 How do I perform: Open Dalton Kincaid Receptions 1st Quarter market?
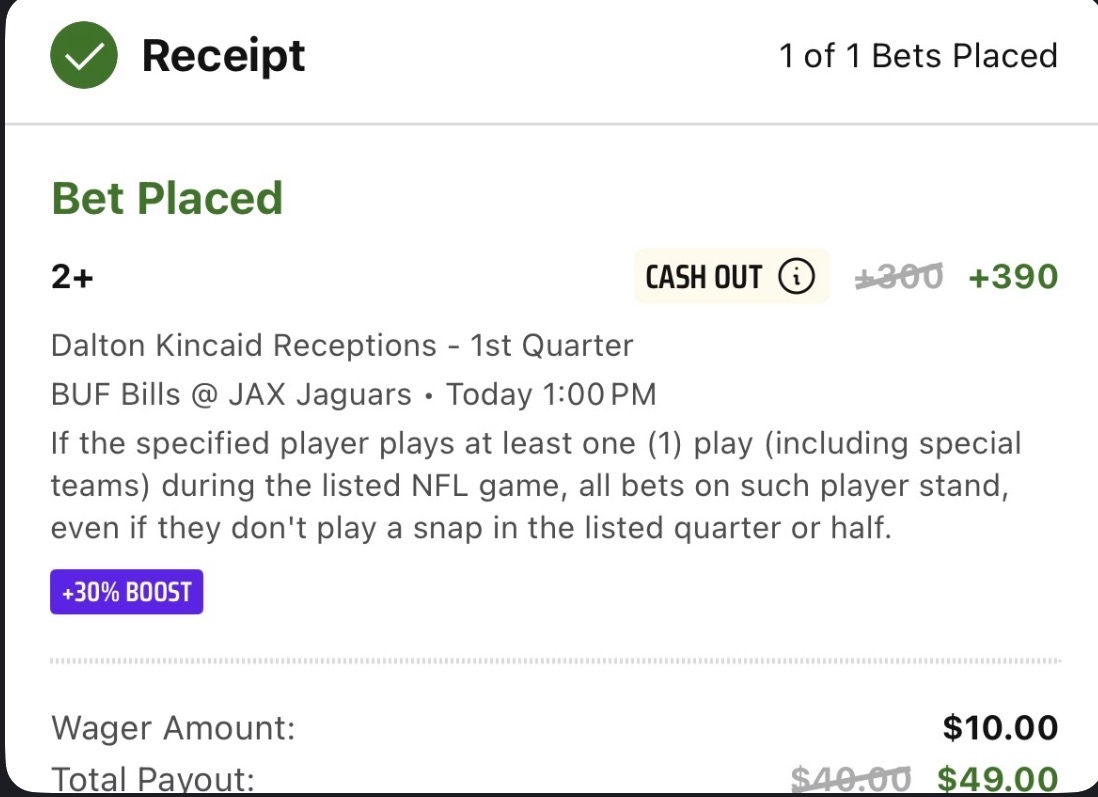pyautogui.click(x=342, y=346)
